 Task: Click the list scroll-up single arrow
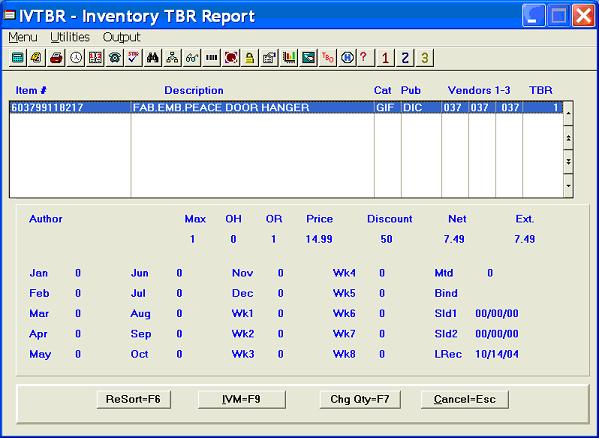pyautogui.click(x=568, y=113)
